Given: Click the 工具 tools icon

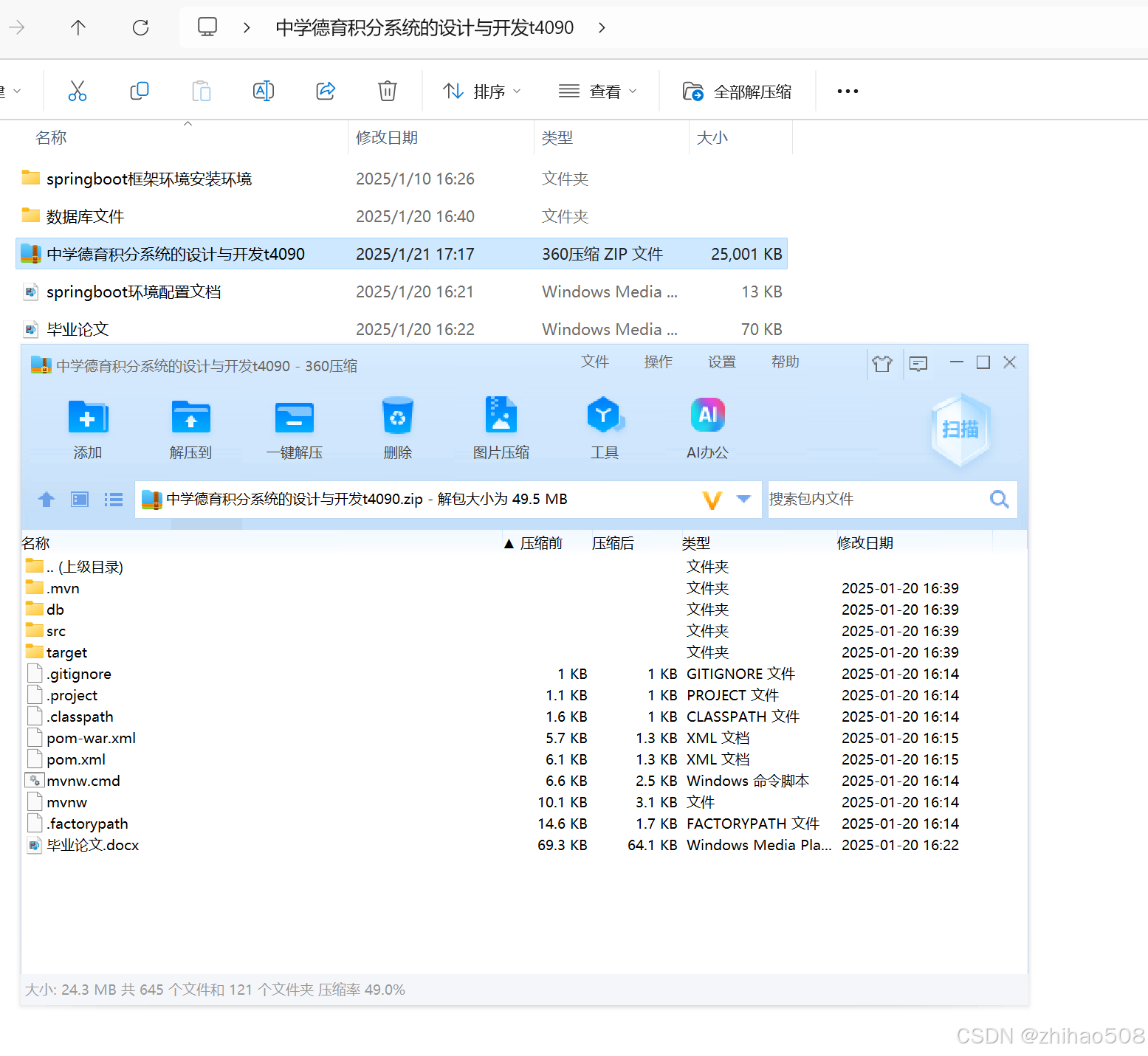Looking at the screenshot, I should click(604, 428).
